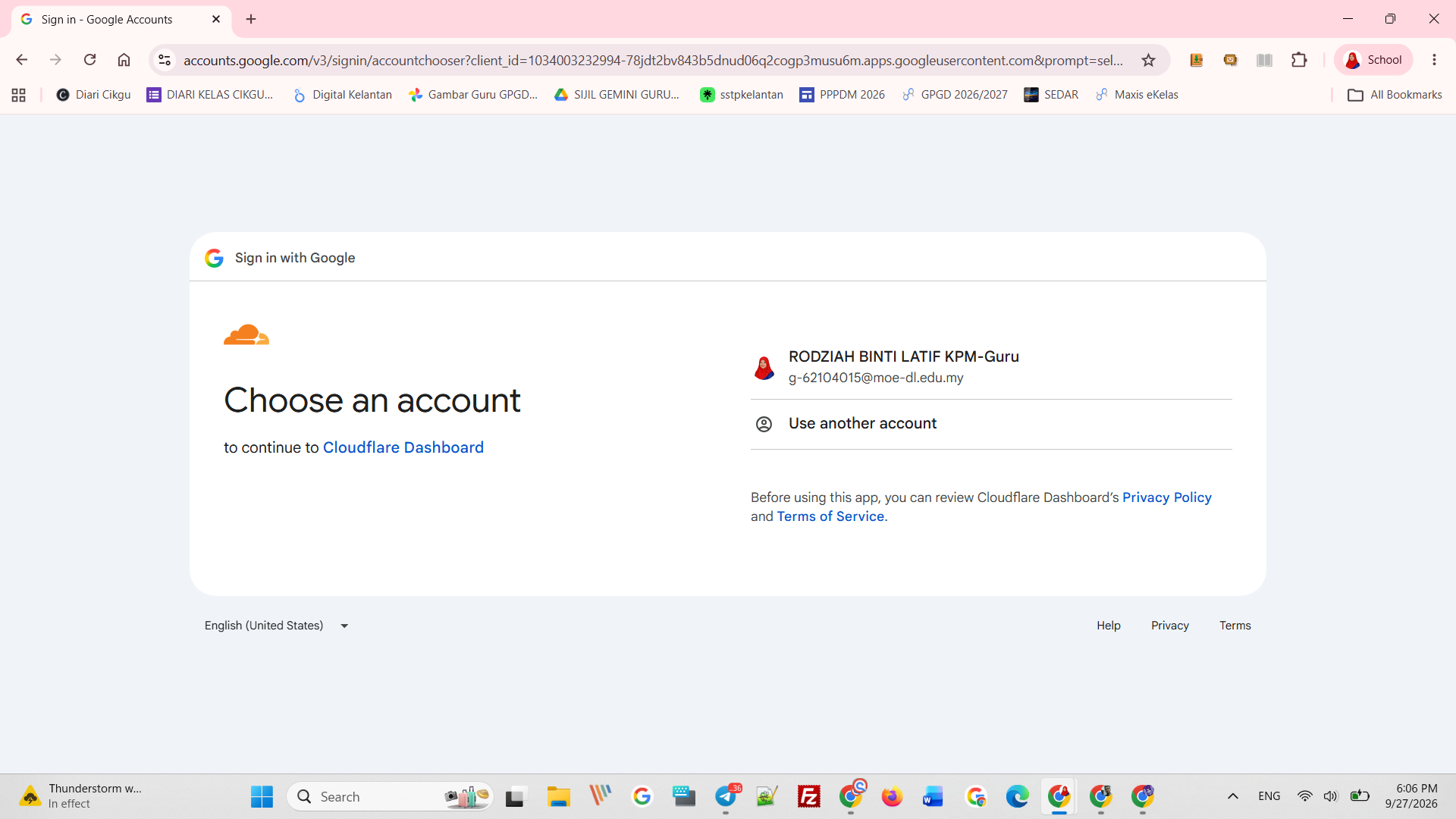Open the Terms footer link
This screenshot has height=819, width=1456.
pos(1235,626)
